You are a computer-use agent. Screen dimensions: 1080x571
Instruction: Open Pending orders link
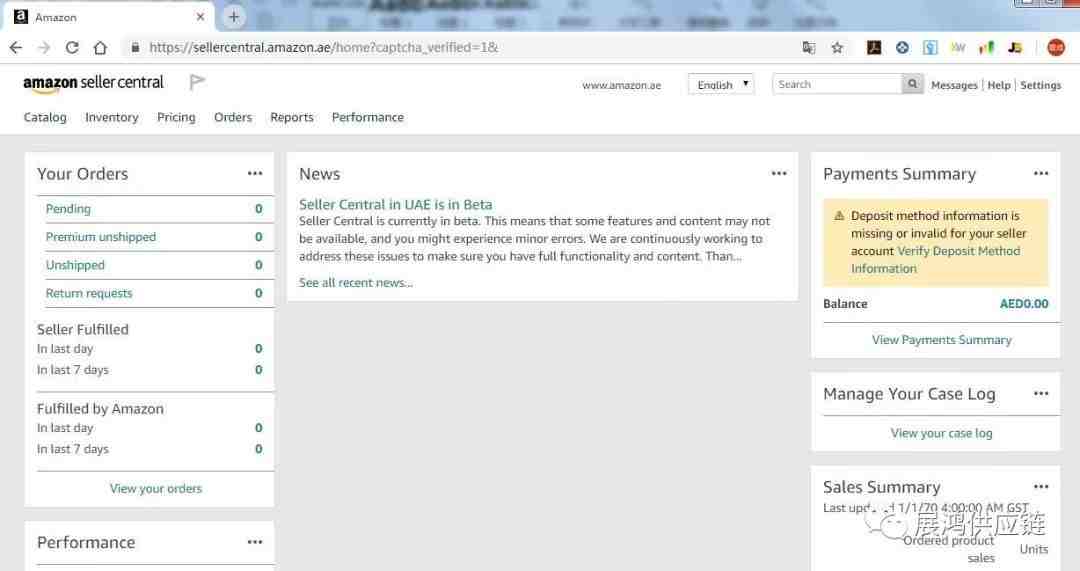[68, 209]
